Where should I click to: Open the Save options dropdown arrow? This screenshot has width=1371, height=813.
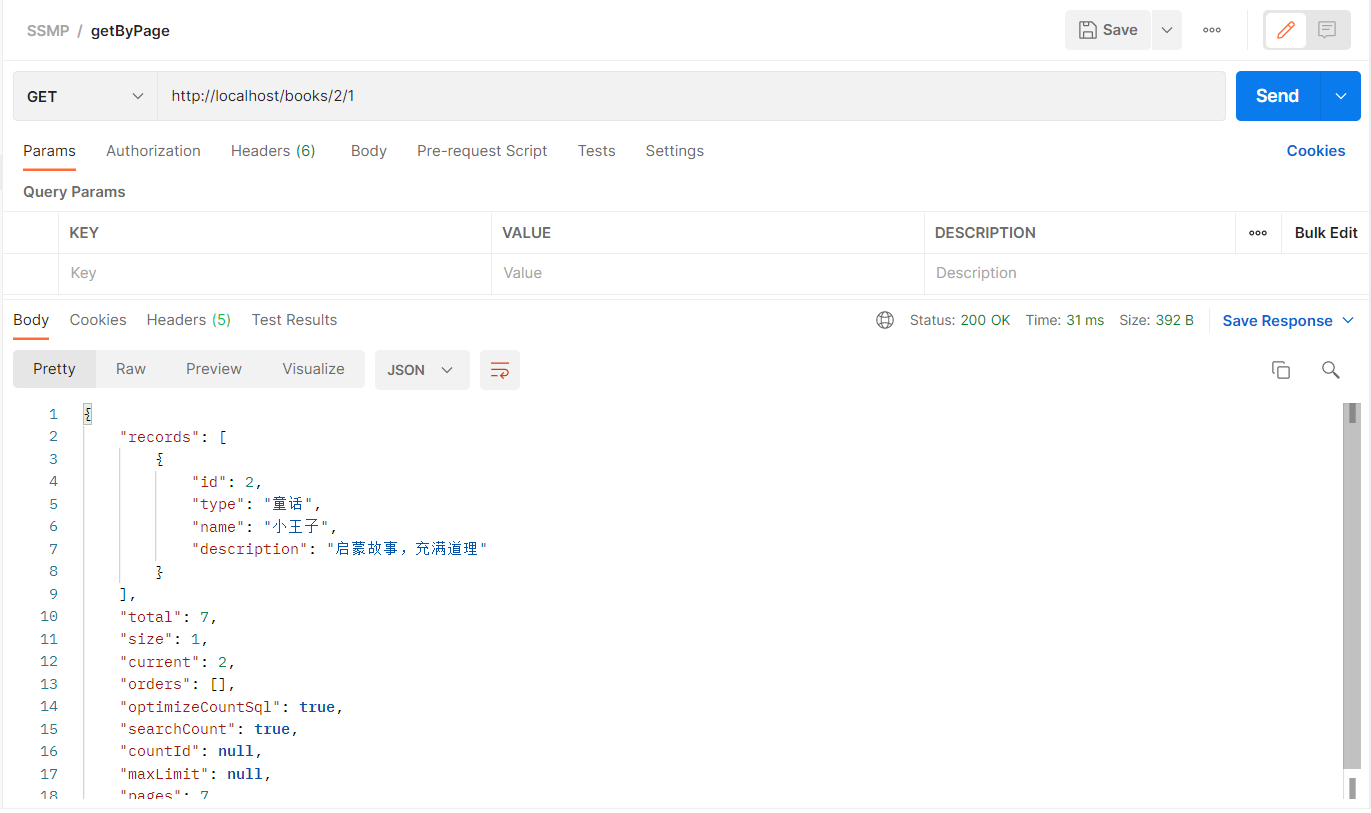pos(1167,30)
